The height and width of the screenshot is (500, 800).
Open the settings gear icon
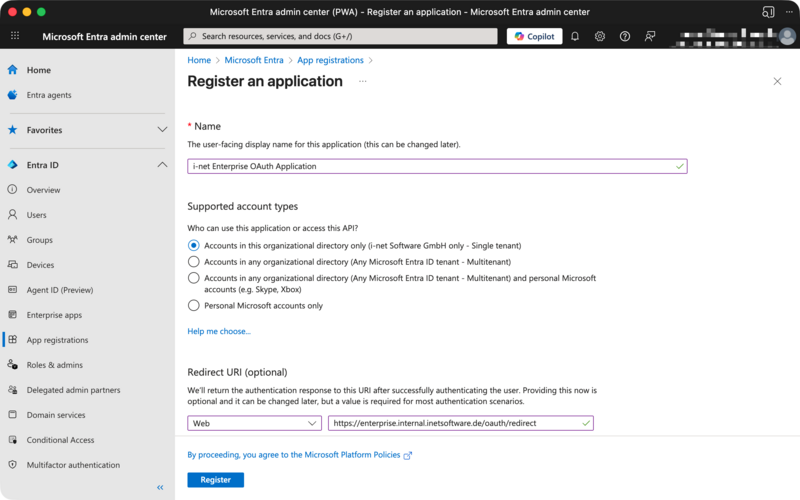(600, 36)
